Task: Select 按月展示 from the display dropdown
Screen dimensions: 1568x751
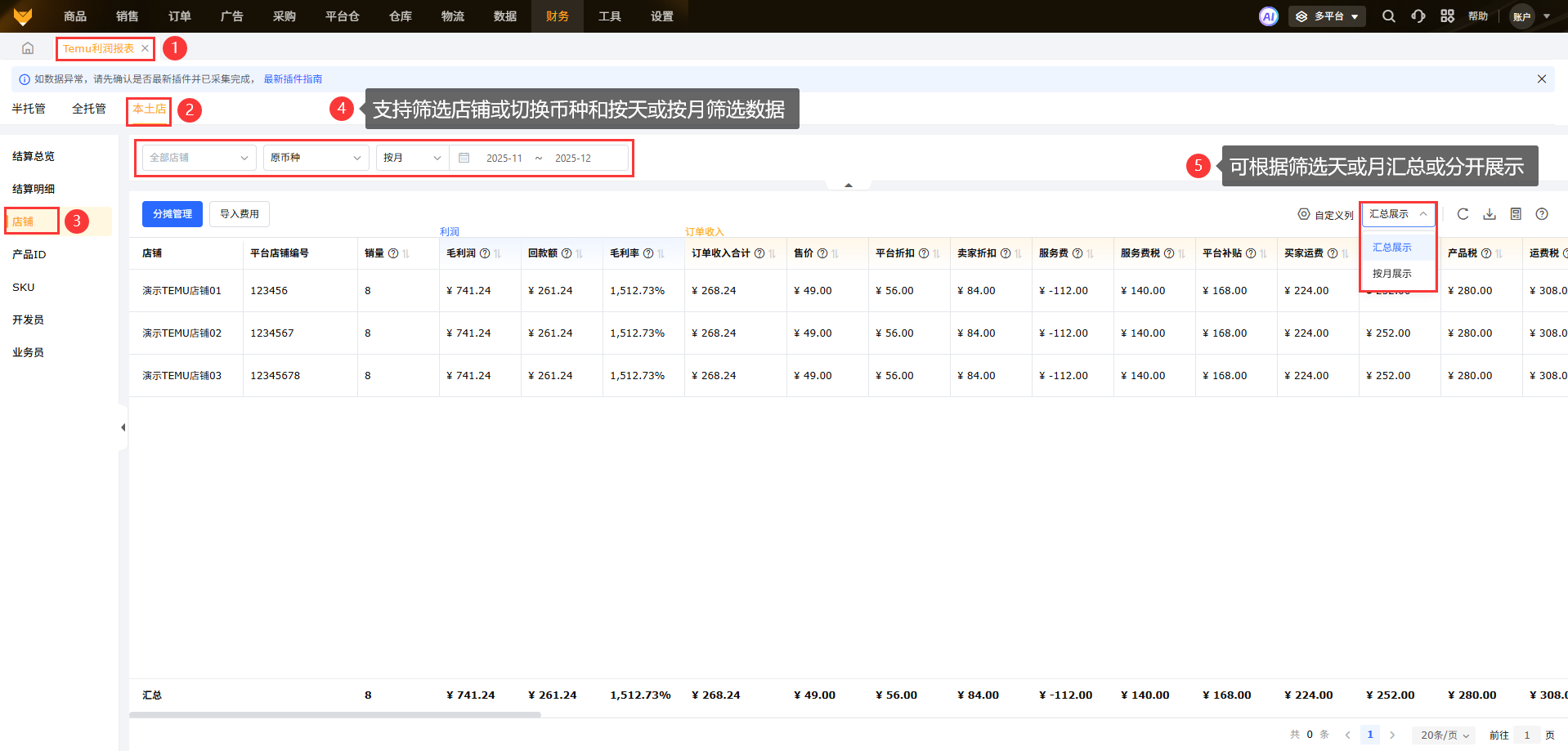Action: [1391, 274]
